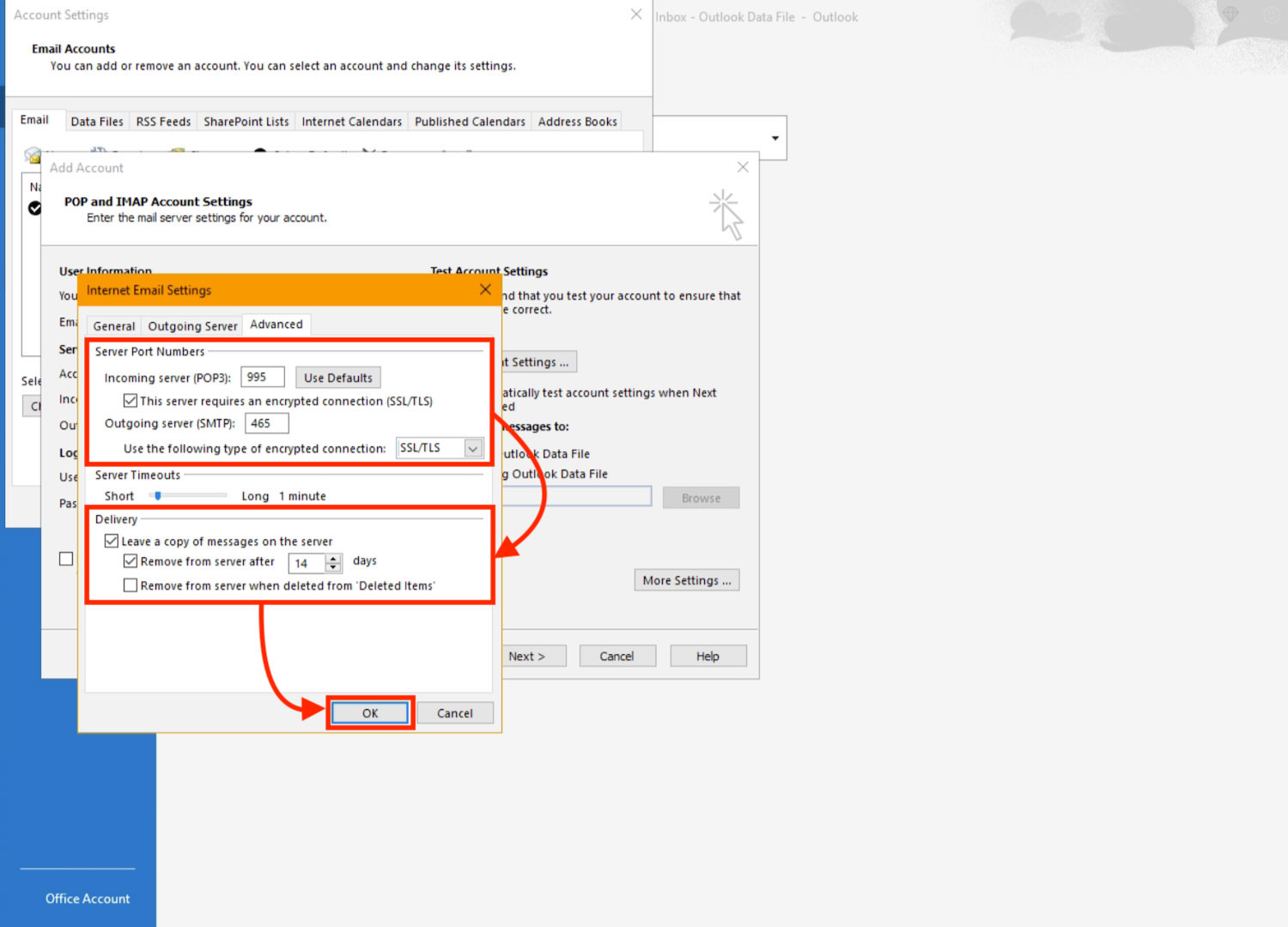The image size is (1288, 927).
Task: Switch to the Outgoing Server tab
Action: (x=192, y=326)
